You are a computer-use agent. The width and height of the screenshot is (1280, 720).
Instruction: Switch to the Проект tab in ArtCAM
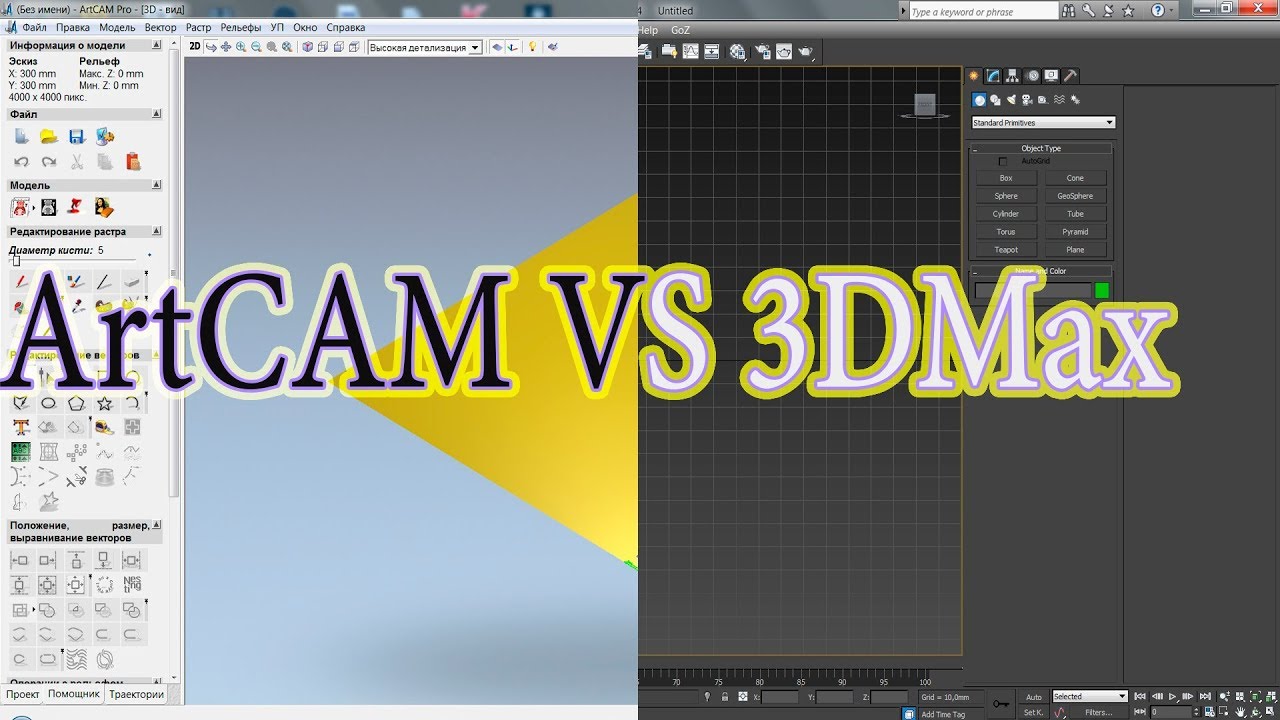tap(23, 694)
